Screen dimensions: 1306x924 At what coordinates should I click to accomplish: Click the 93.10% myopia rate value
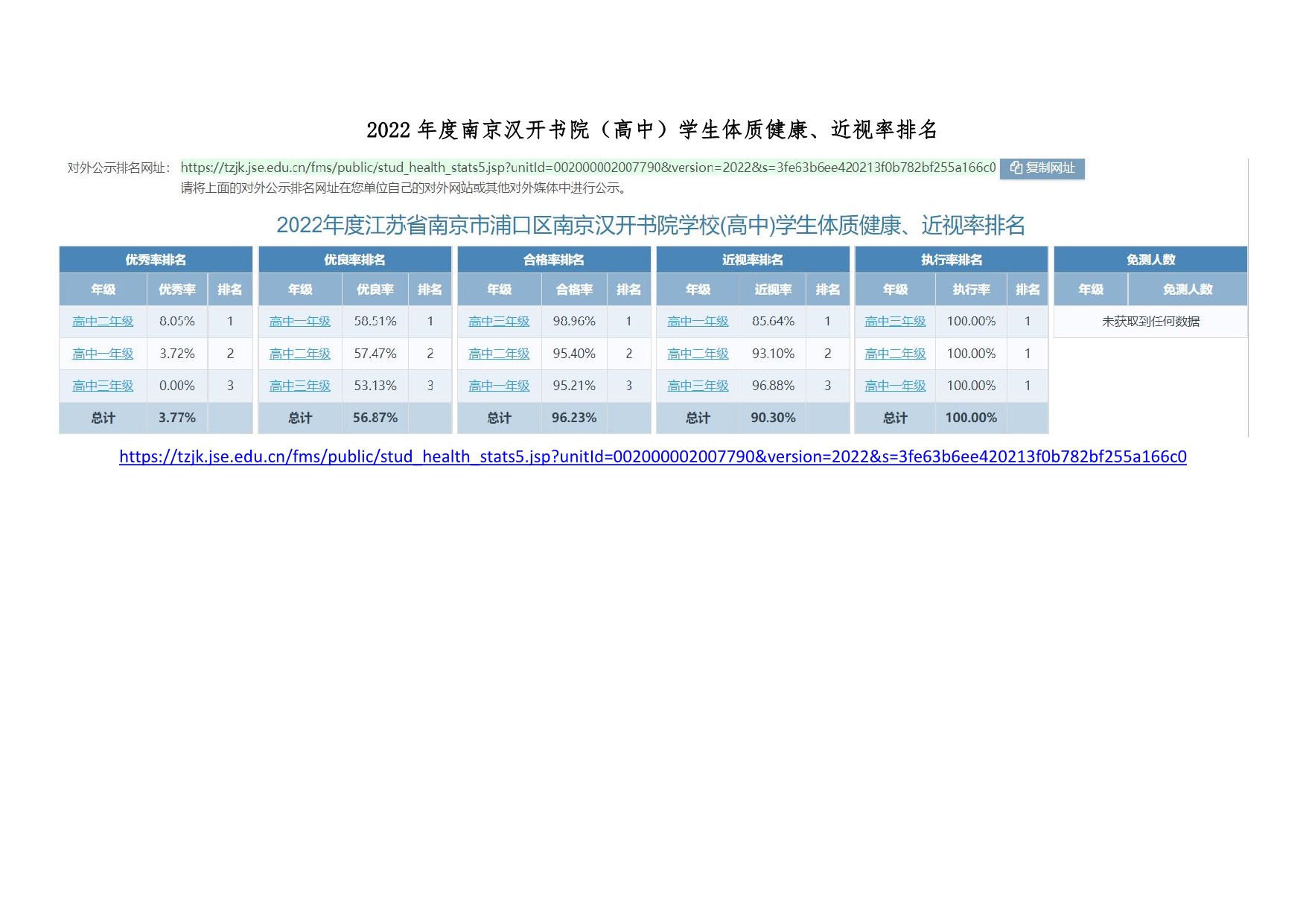[773, 354]
